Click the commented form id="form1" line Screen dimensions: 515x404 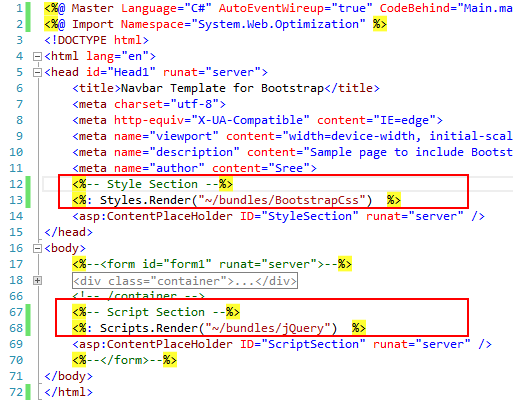tap(212, 264)
